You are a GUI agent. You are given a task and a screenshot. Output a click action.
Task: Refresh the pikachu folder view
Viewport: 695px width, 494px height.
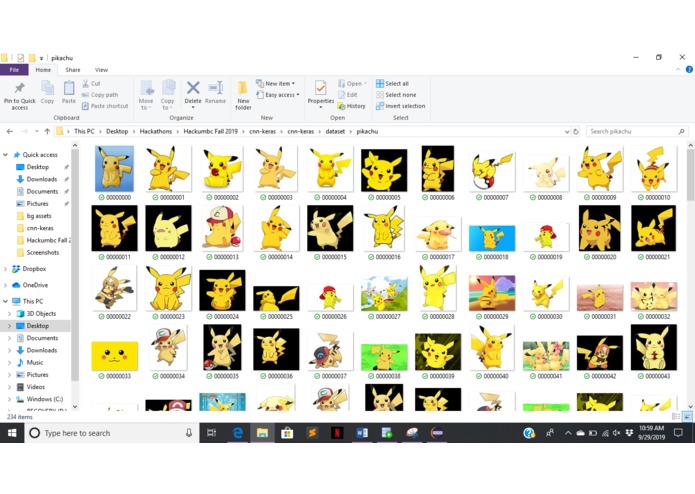[576, 132]
